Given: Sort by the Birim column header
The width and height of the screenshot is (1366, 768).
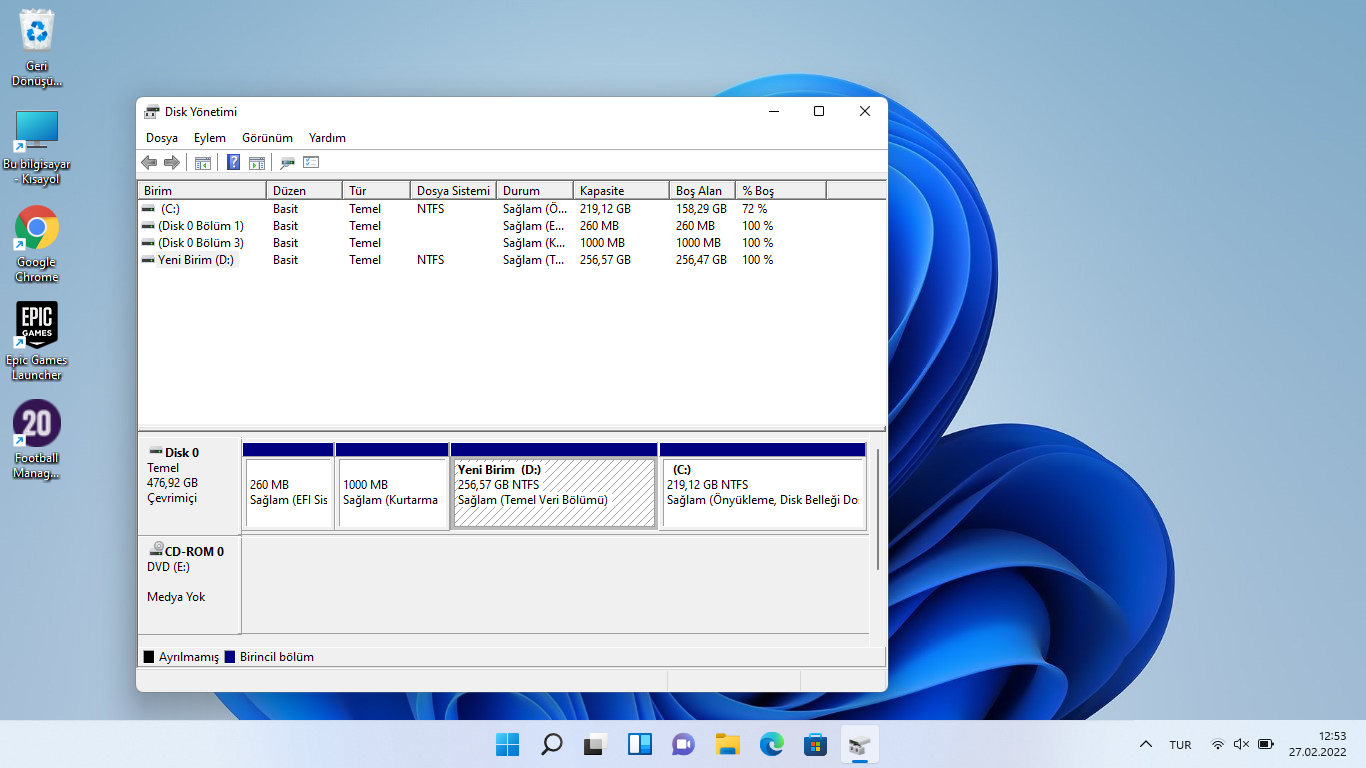Looking at the screenshot, I should [x=202, y=190].
